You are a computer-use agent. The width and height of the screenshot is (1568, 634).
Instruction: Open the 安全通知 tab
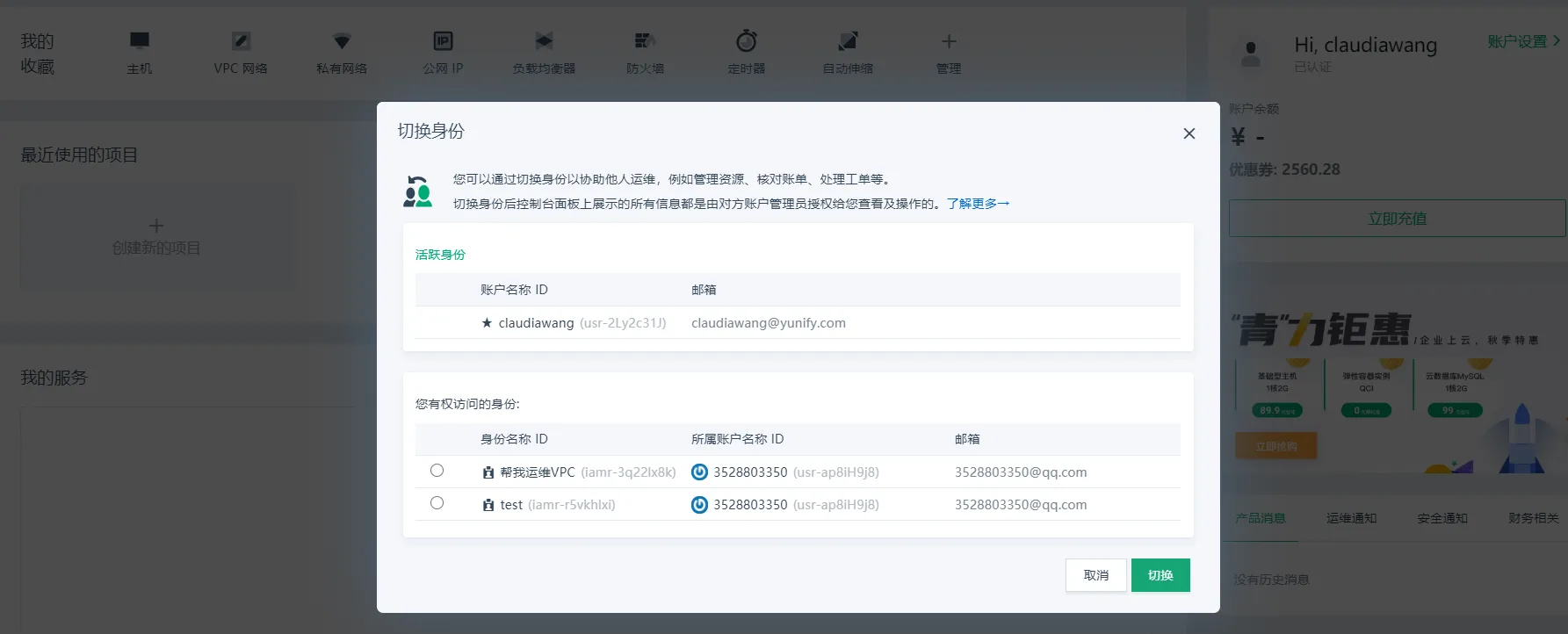coord(1442,518)
